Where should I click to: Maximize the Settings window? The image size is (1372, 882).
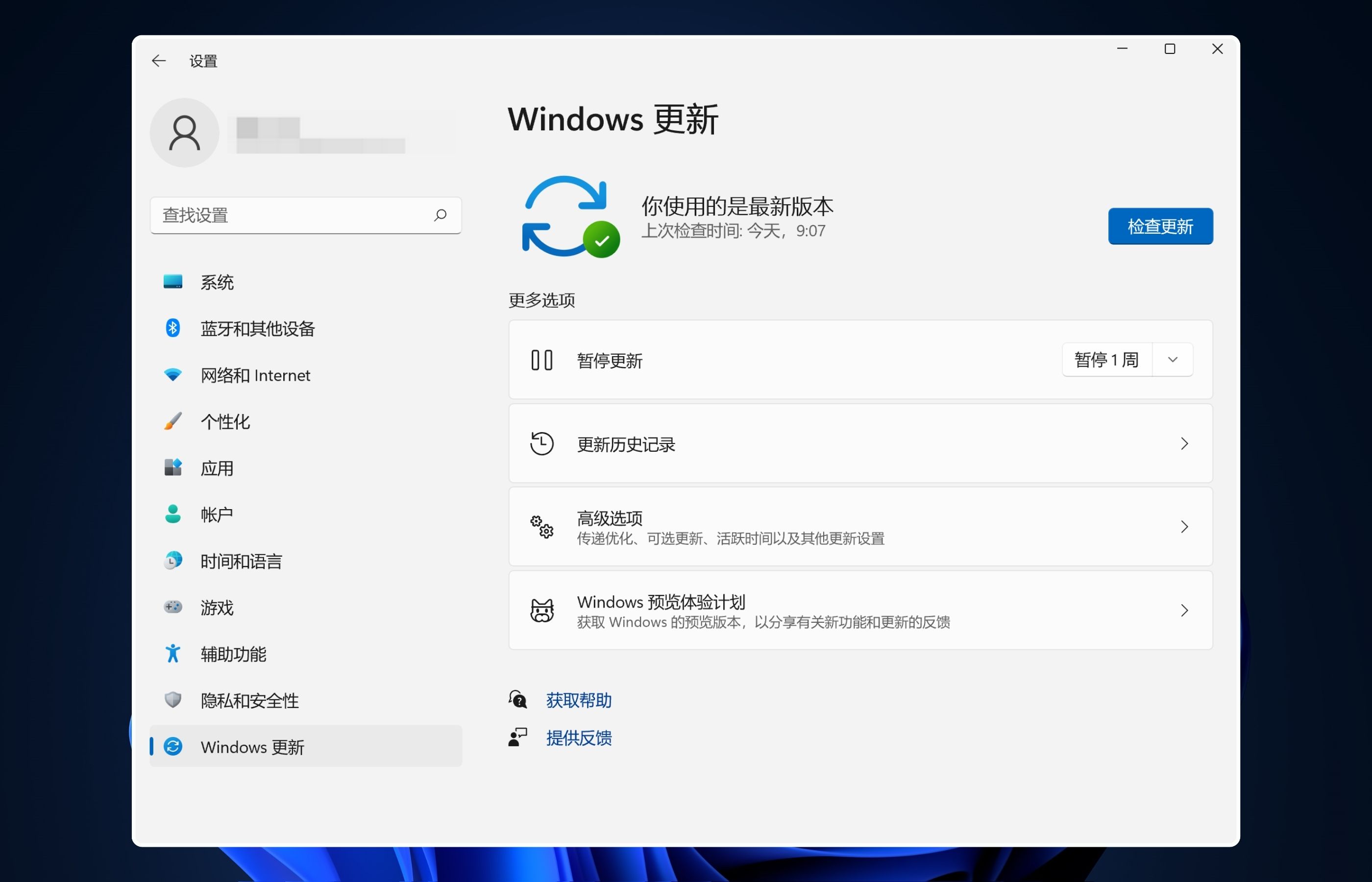point(1170,49)
